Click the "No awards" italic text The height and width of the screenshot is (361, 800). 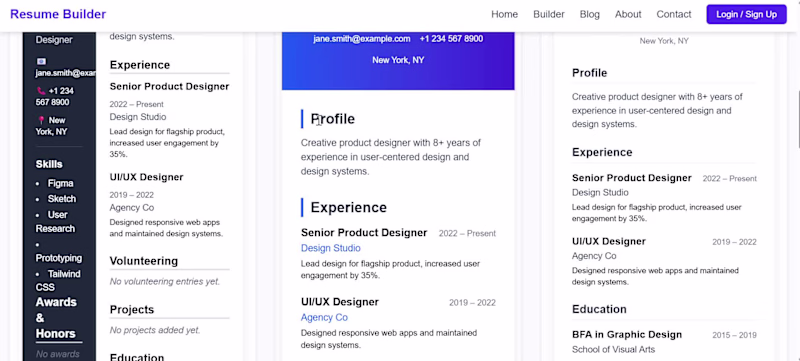[x=58, y=354]
